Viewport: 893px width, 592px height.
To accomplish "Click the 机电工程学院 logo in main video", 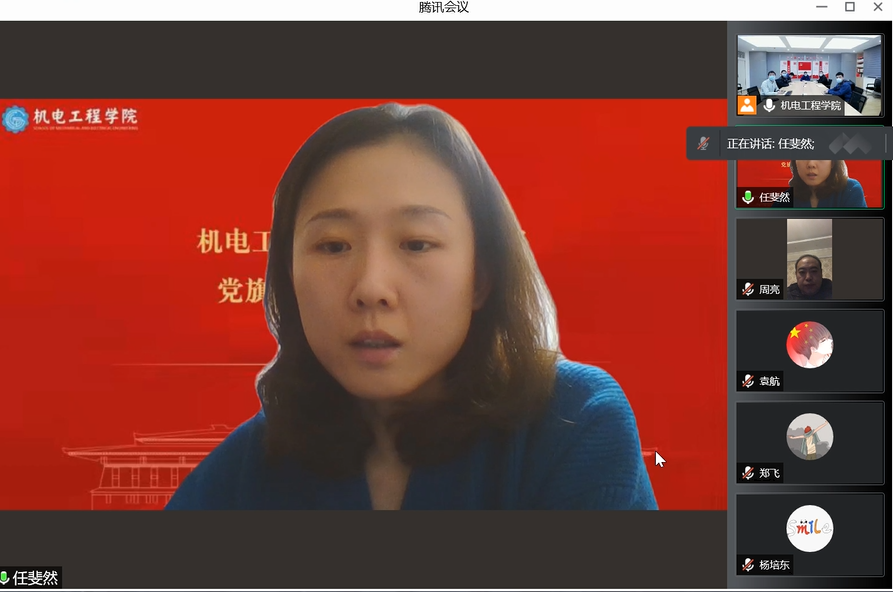I will tap(70, 119).
